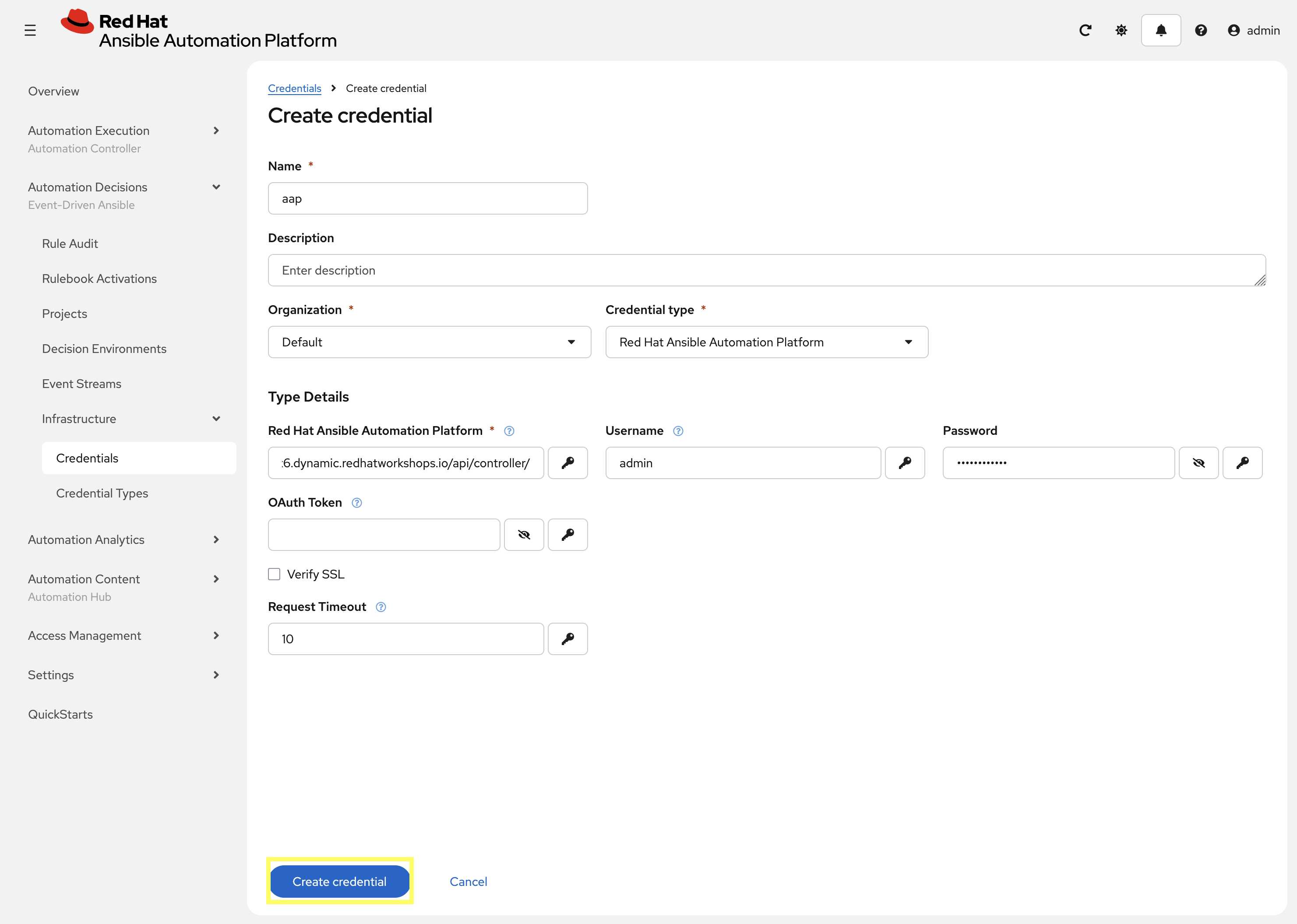Show the OAuth Token using its eye icon

point(523,534)
